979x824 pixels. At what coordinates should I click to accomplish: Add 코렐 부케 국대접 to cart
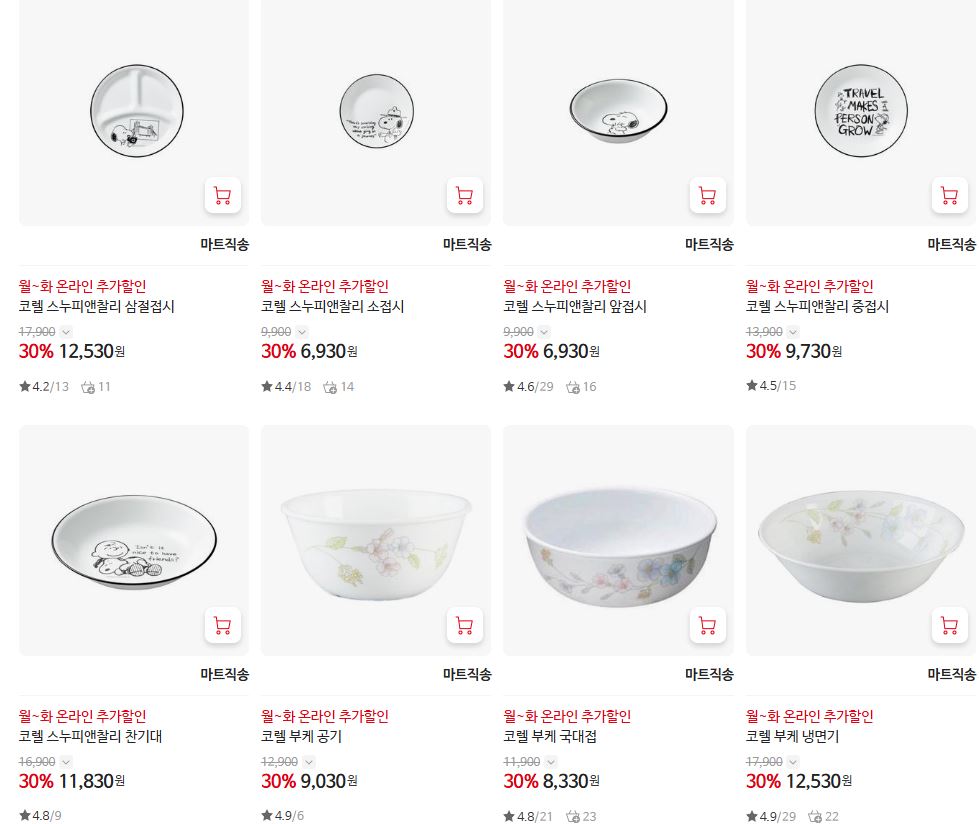pos(707,625)
